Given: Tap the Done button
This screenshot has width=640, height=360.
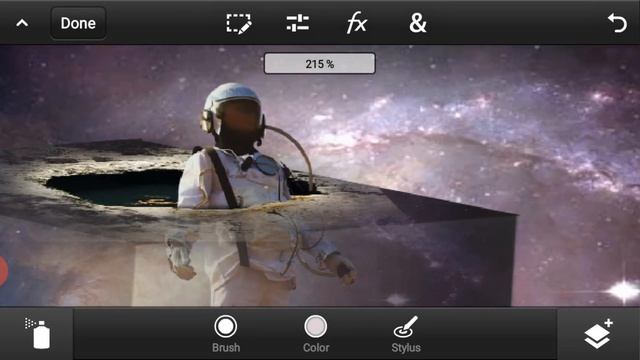Looking at the screenshot, I should click(x=78, y=23).
